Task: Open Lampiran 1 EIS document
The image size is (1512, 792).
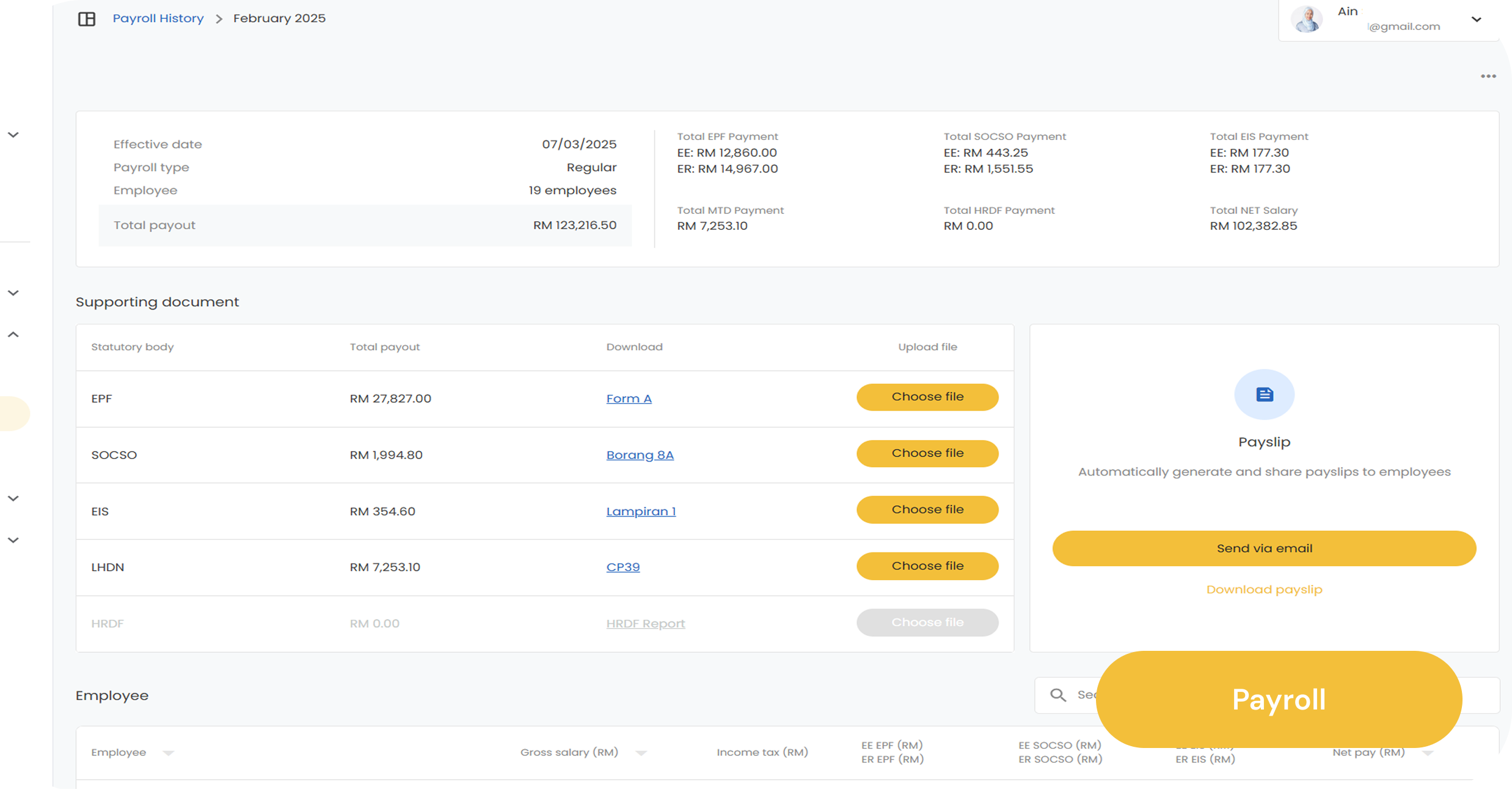Action: (x=641, y=512)
